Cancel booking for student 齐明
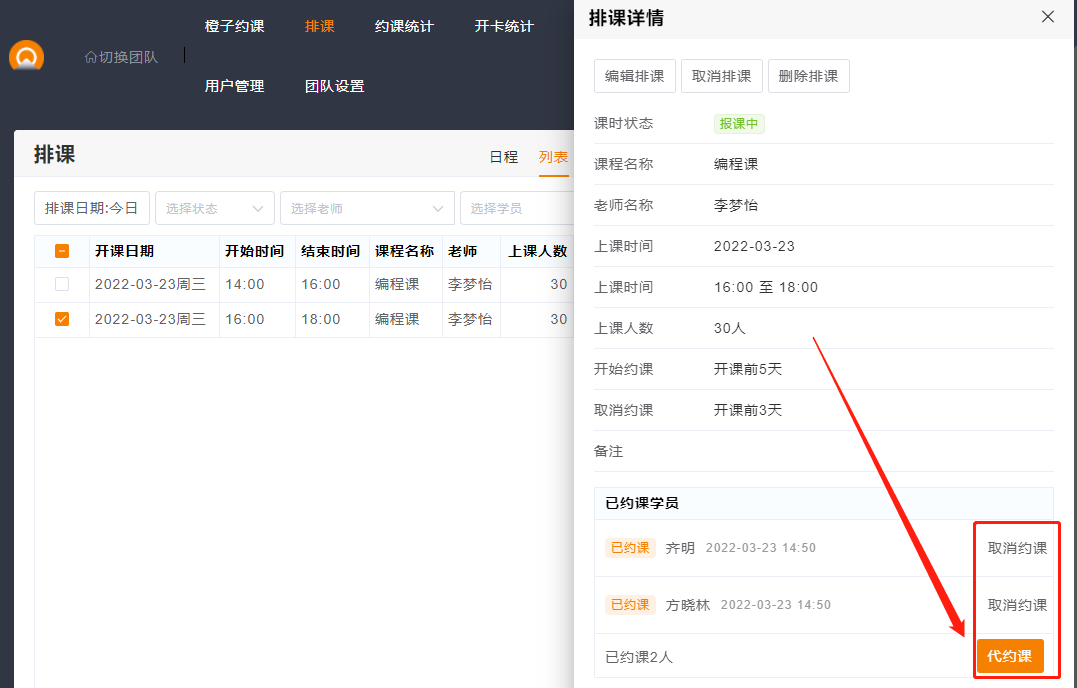Screen dimensions: 1077x688 [x=1017, y=548]
